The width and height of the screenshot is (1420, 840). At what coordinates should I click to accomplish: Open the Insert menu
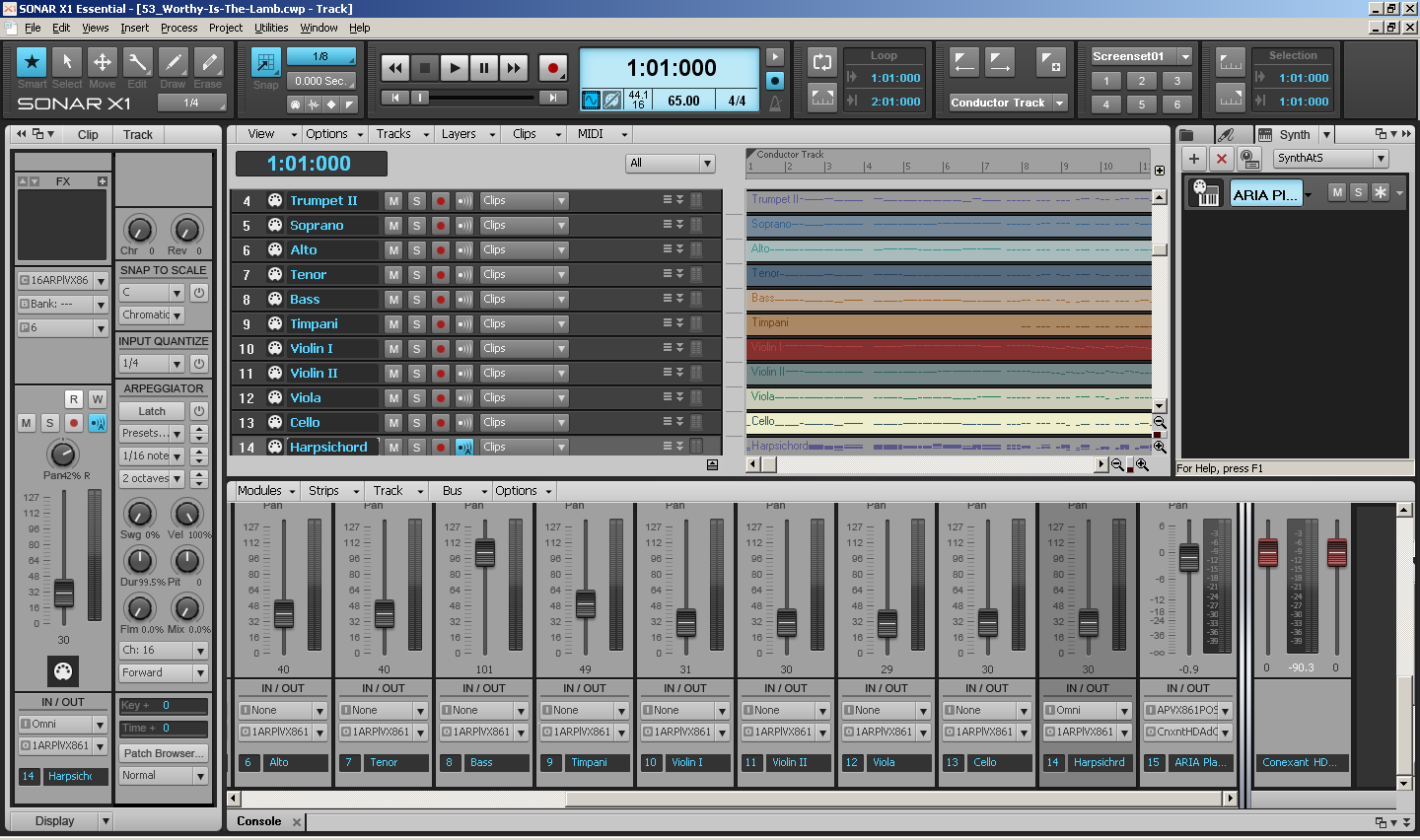pyautogui.click(x=135, y=28)
